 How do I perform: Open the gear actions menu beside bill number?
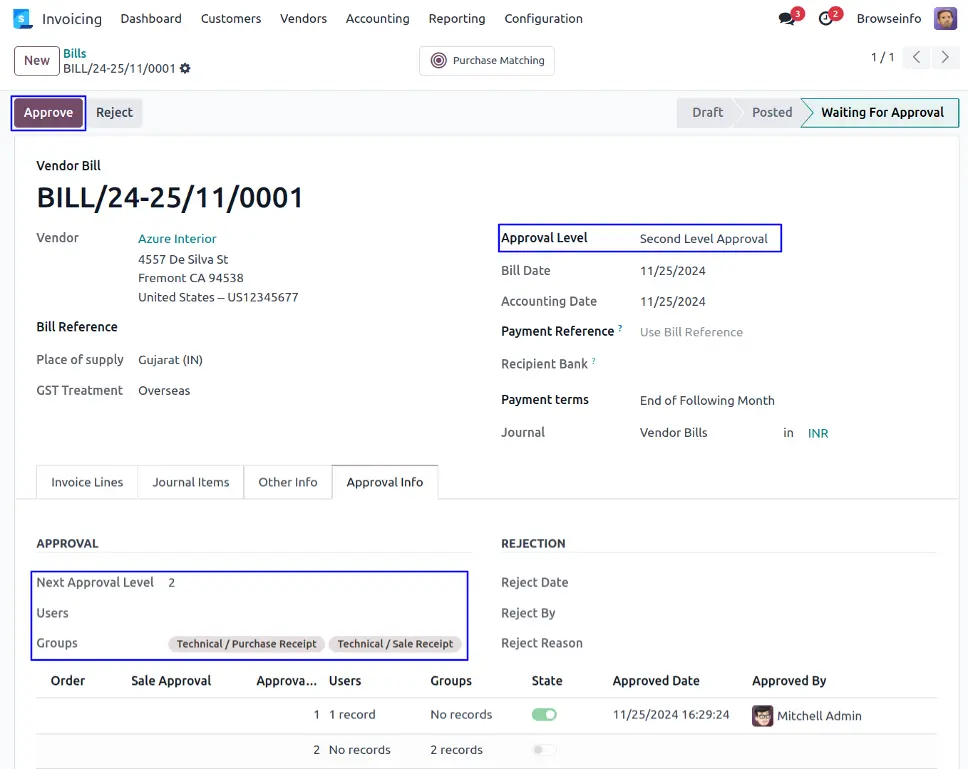click(185, 69)
